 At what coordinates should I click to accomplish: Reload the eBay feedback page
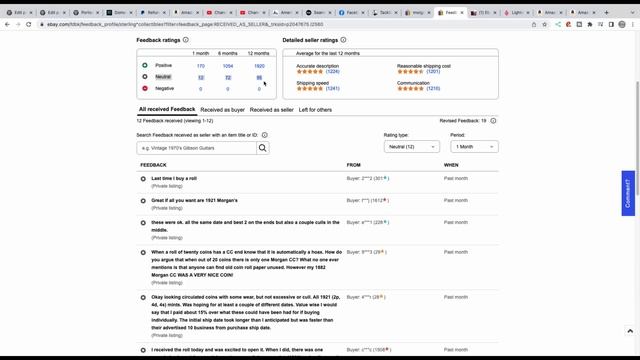29,24
